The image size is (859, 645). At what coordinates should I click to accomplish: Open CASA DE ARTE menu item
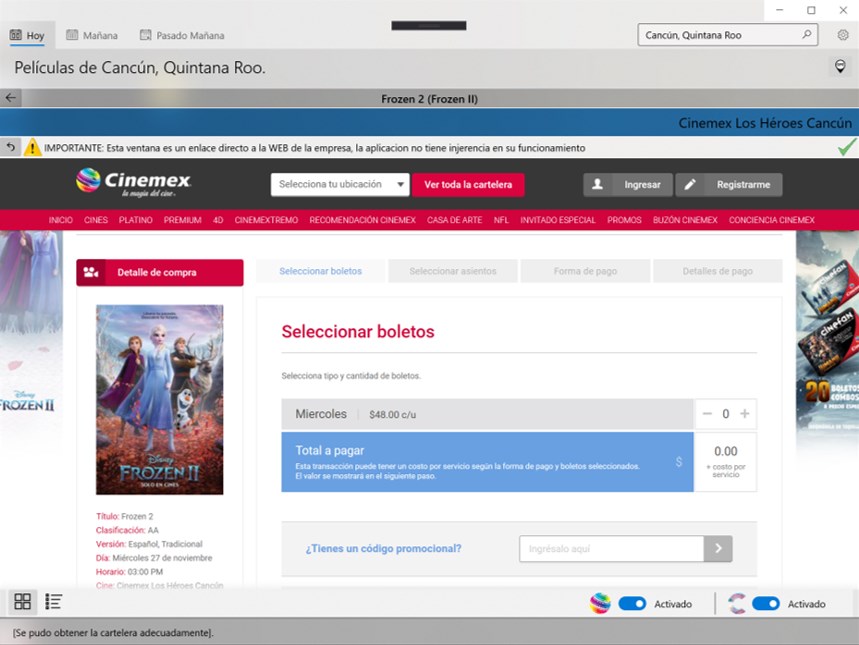(455, 220)
